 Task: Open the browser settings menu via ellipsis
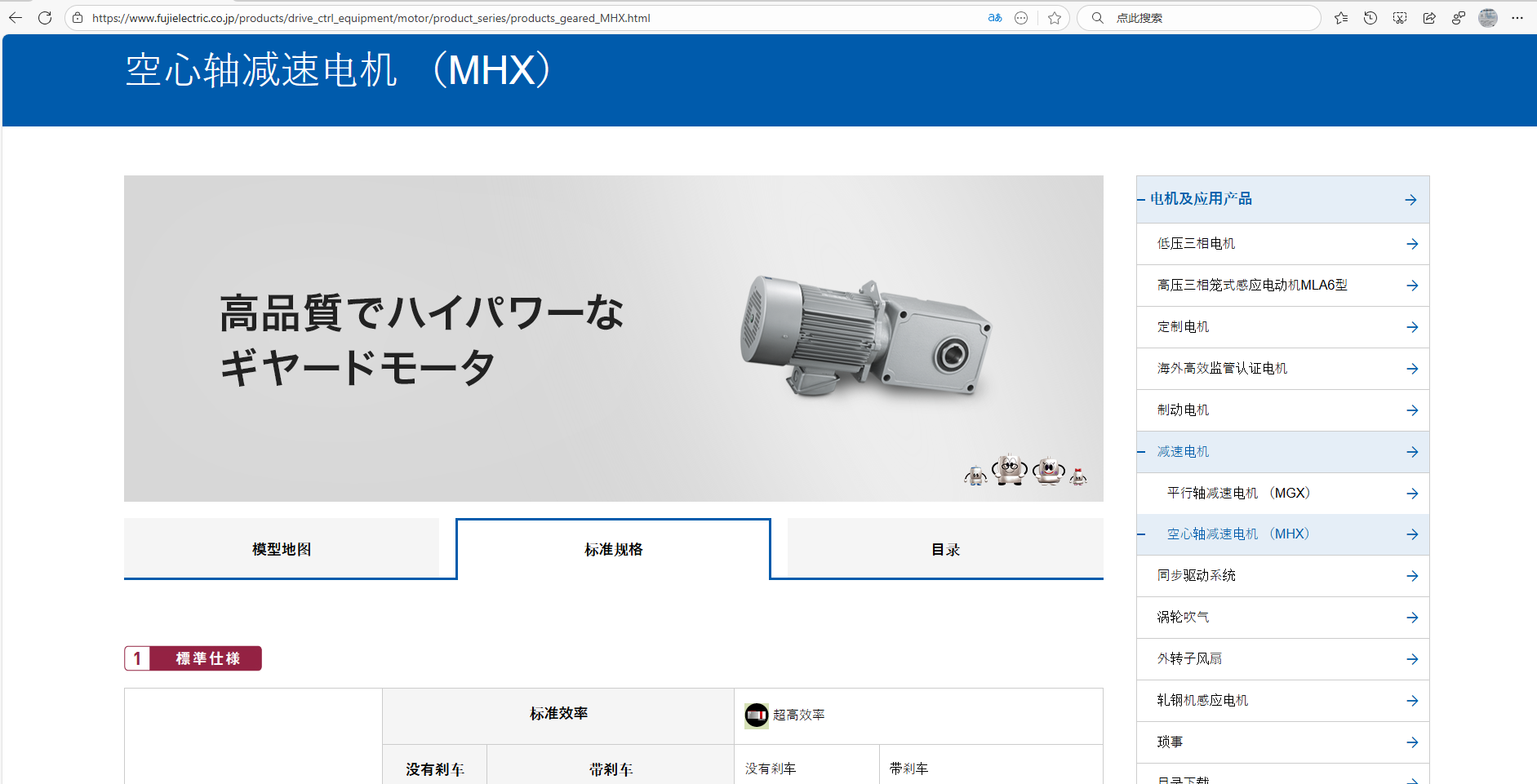pos(1518,17)
